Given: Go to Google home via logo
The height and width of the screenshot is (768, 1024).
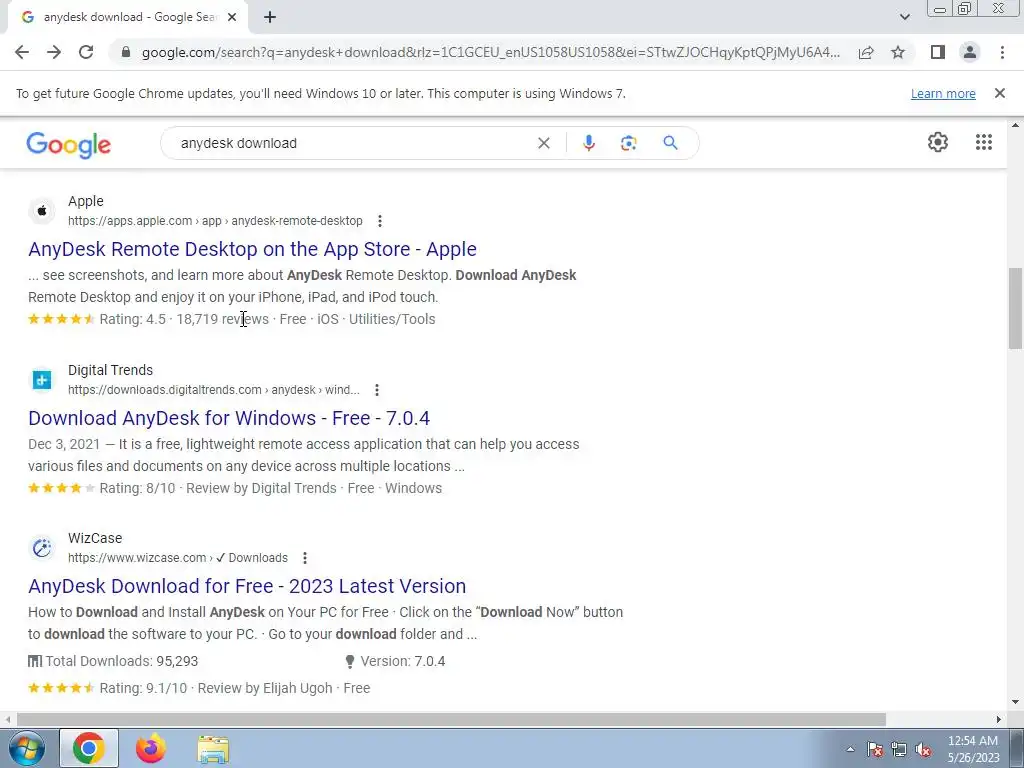Looking at the screenshot, I should 69,144.
